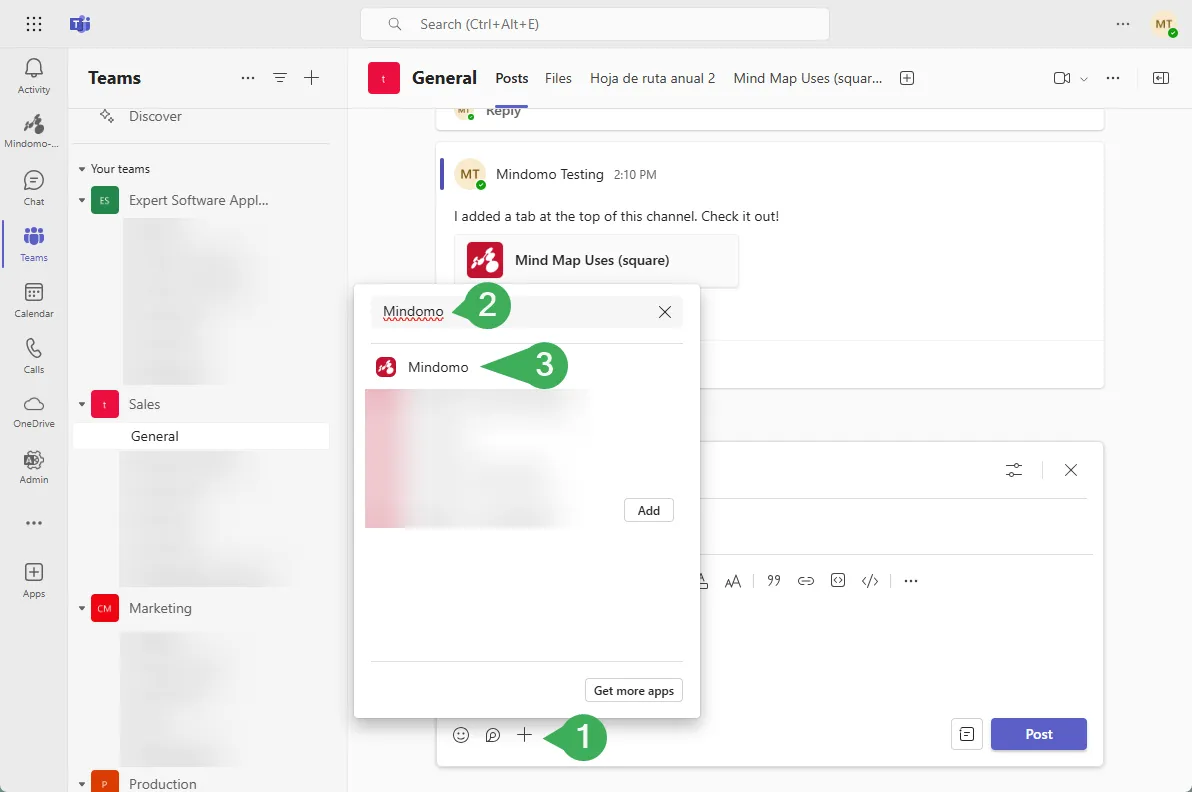
Task: Open emoji picker in compose box
Action: click(461, 735)
